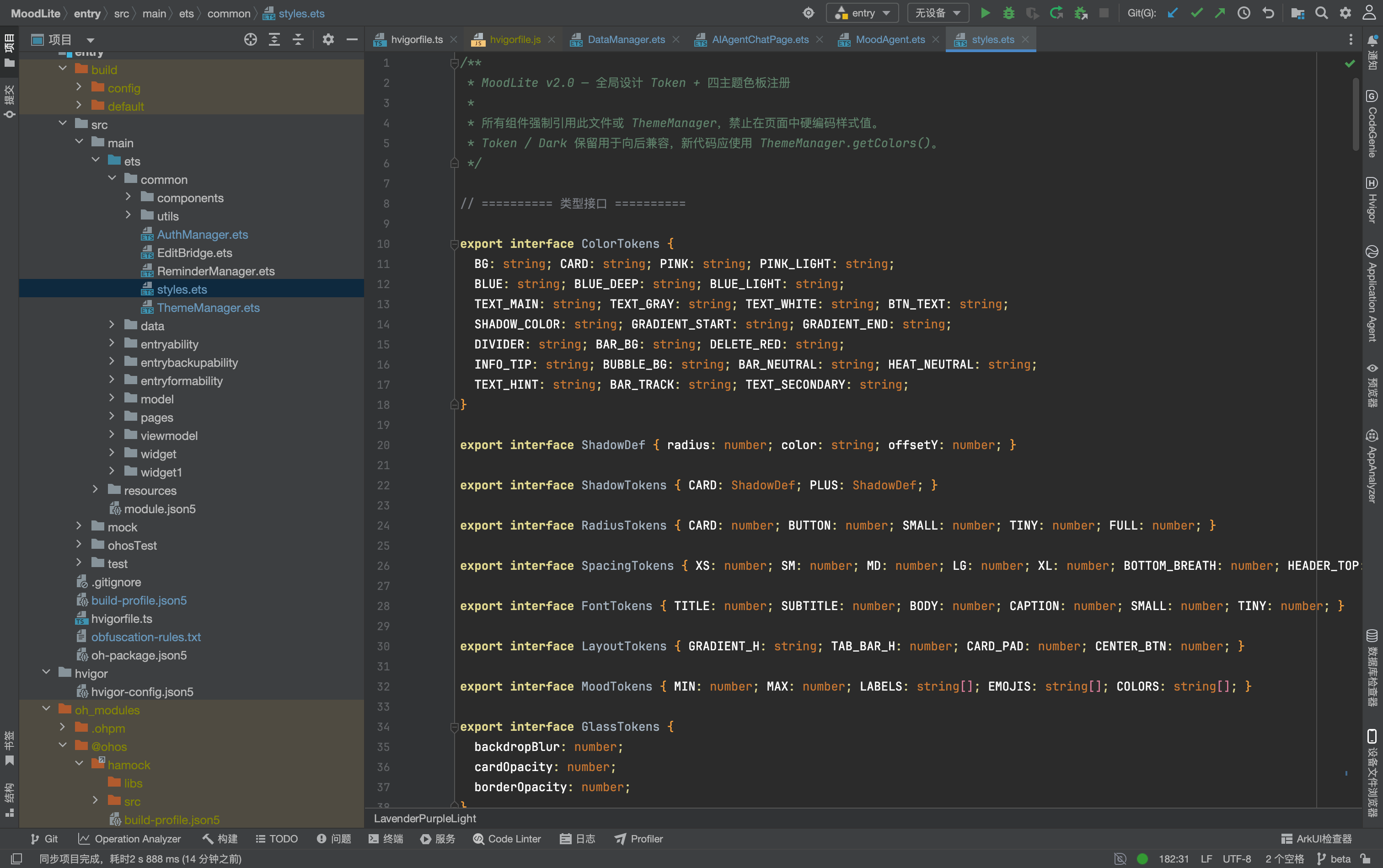The image size is (1383, 868).
Task: Fold the ColorTokens interface block at line 10
Action: [x=454, y=244]
